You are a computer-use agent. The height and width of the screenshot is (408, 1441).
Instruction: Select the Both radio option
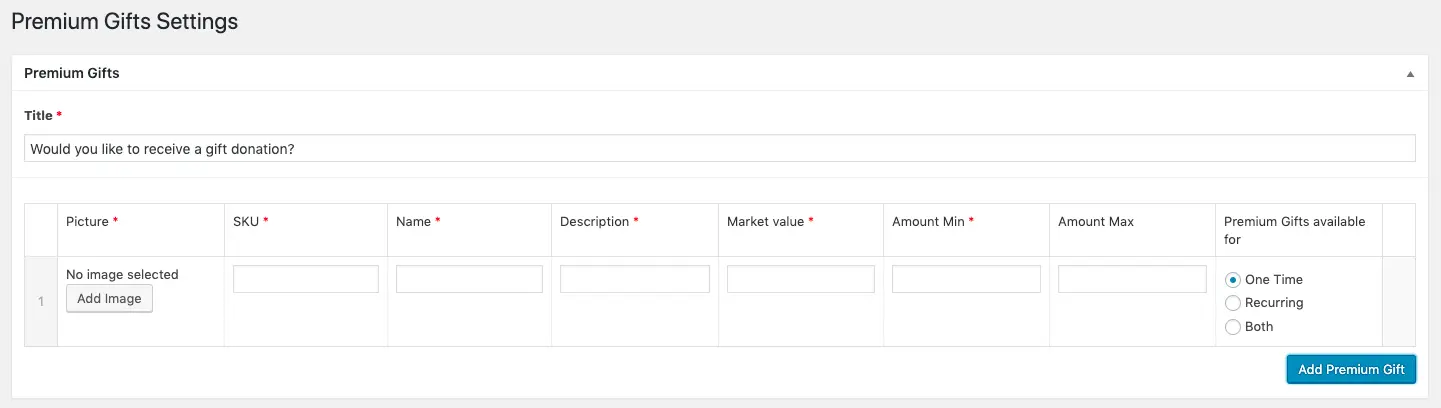tap(1233, 327)
